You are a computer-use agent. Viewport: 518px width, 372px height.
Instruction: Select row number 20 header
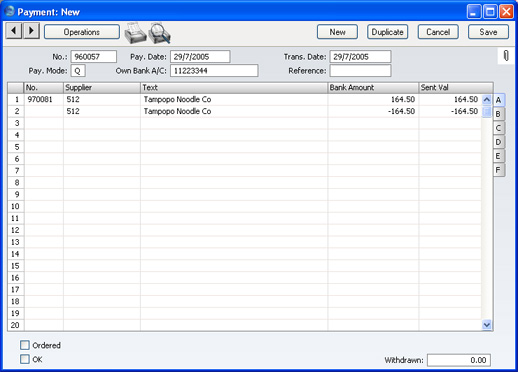coord(16,325)
